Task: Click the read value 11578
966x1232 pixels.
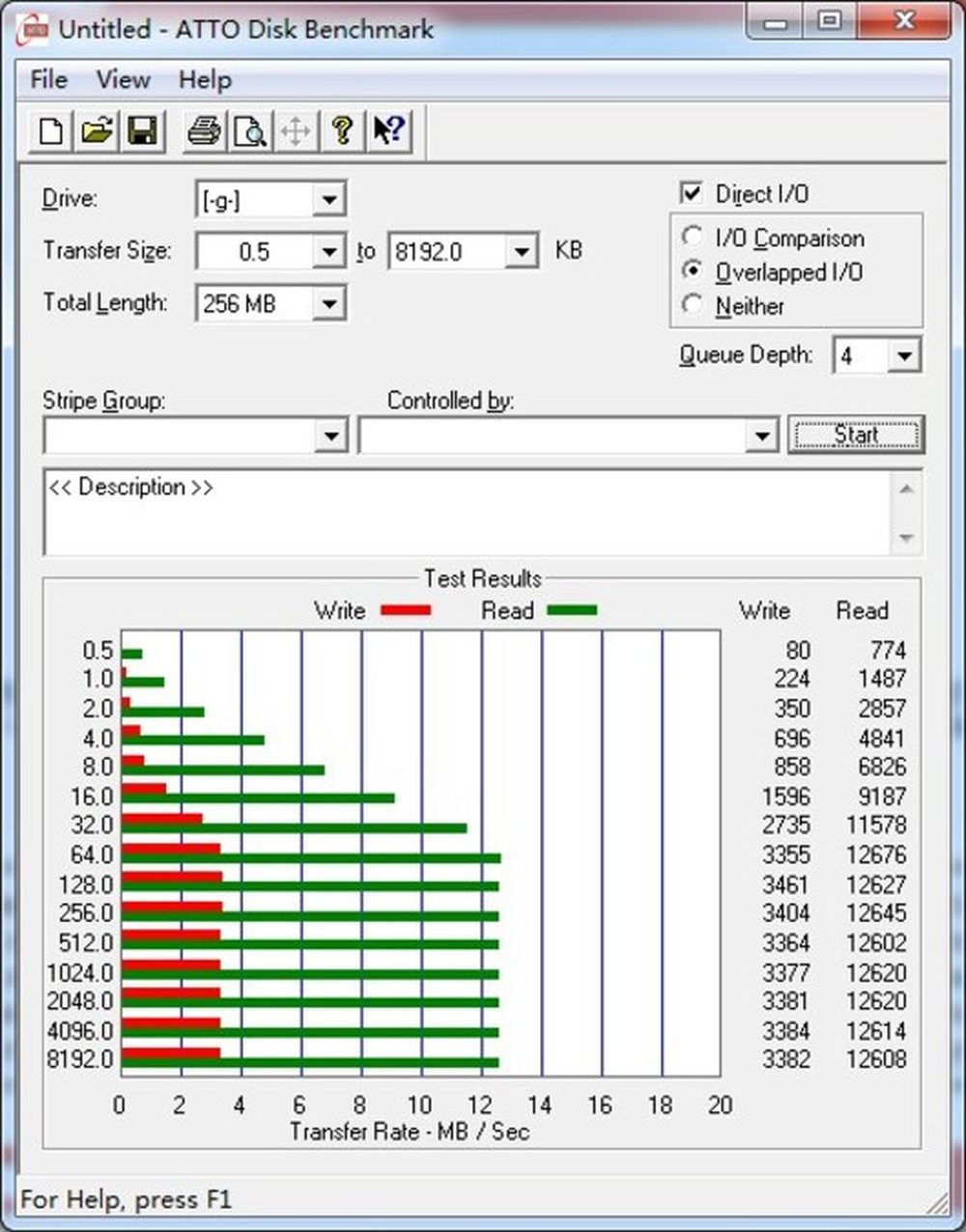Action: tap(876, 825)
